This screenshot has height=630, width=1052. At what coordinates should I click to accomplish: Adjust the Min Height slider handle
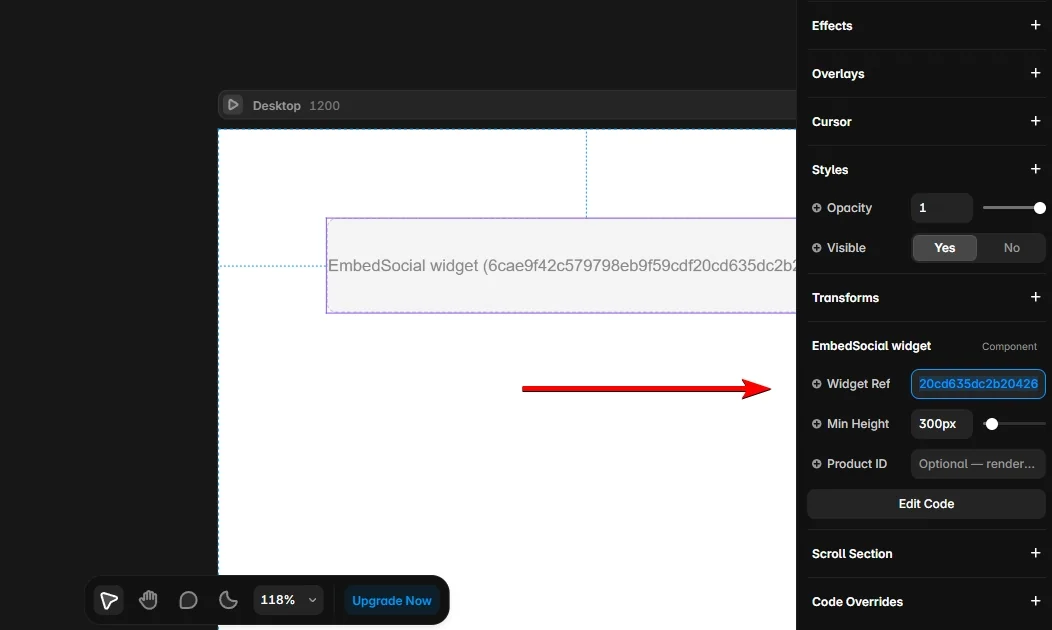click(x=992, y=424)
